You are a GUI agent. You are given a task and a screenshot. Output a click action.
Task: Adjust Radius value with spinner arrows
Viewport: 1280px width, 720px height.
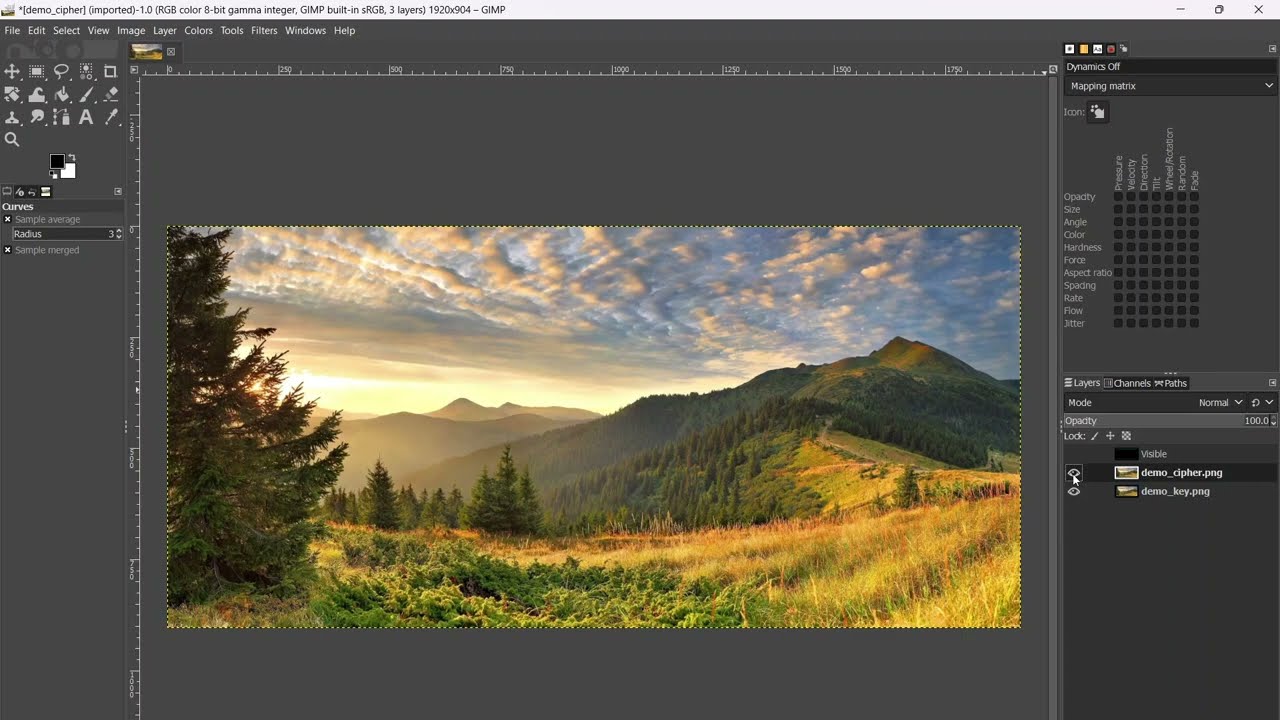[119, 234]
